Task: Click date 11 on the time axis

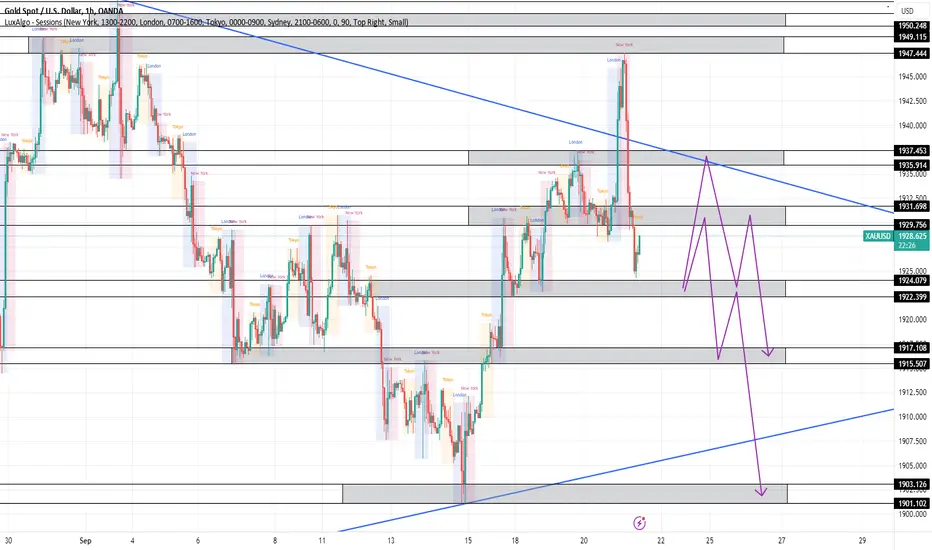Action: [322, 541]
